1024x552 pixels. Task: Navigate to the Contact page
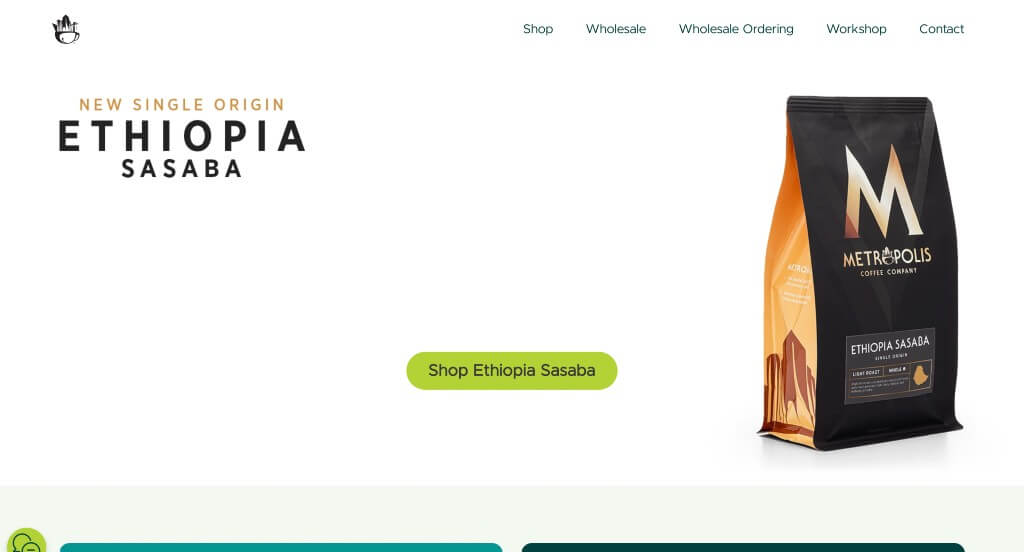[941, 29]
